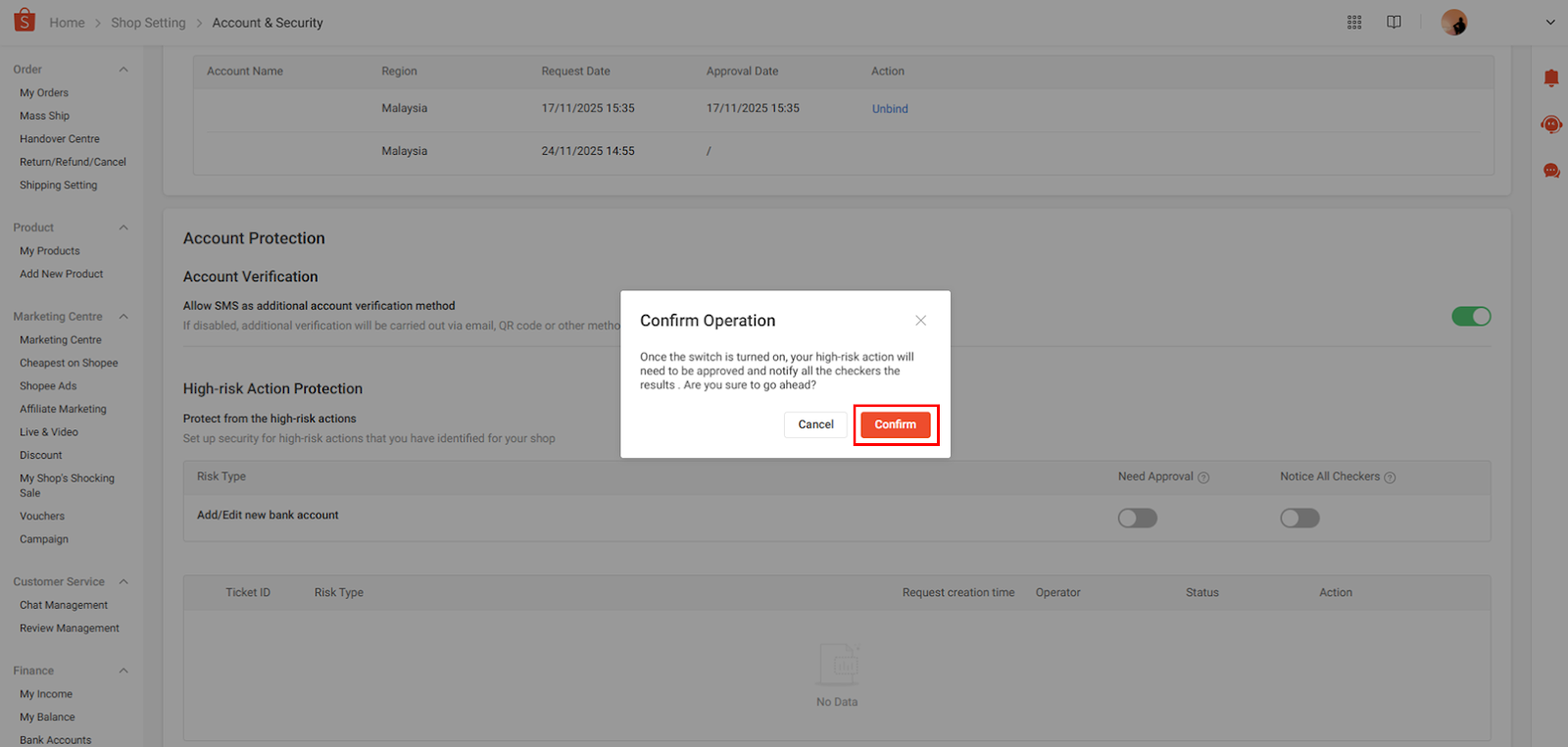Image resolution: width=1568 pixels, height=747 pixels.
Task: Cancel the Confirm Operation dialog
Action: [x=815, y=424]
